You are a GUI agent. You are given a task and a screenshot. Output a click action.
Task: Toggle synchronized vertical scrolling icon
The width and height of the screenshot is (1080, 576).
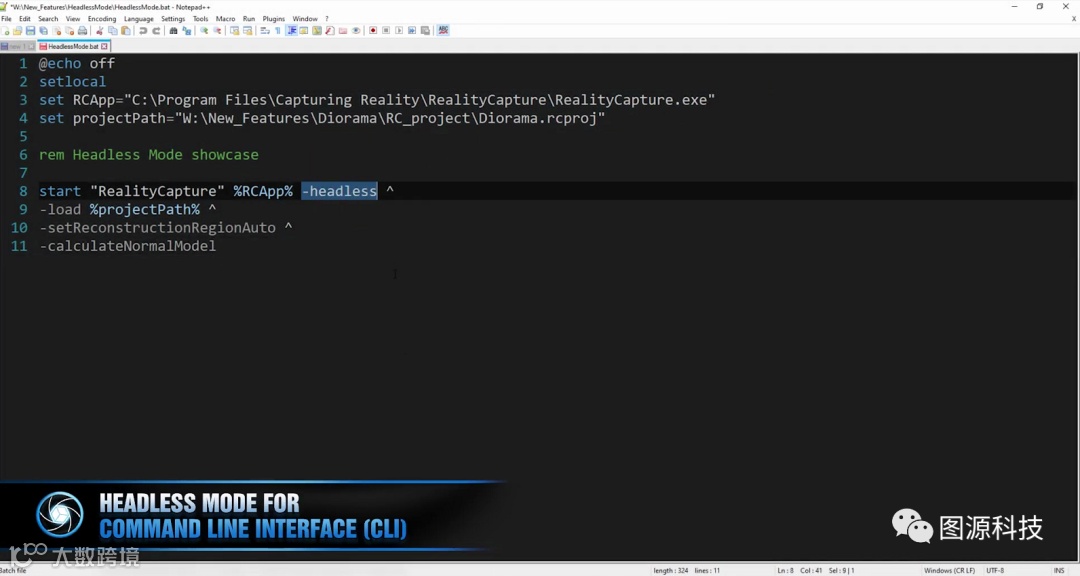pyautogui.click(x=234, y=30)
